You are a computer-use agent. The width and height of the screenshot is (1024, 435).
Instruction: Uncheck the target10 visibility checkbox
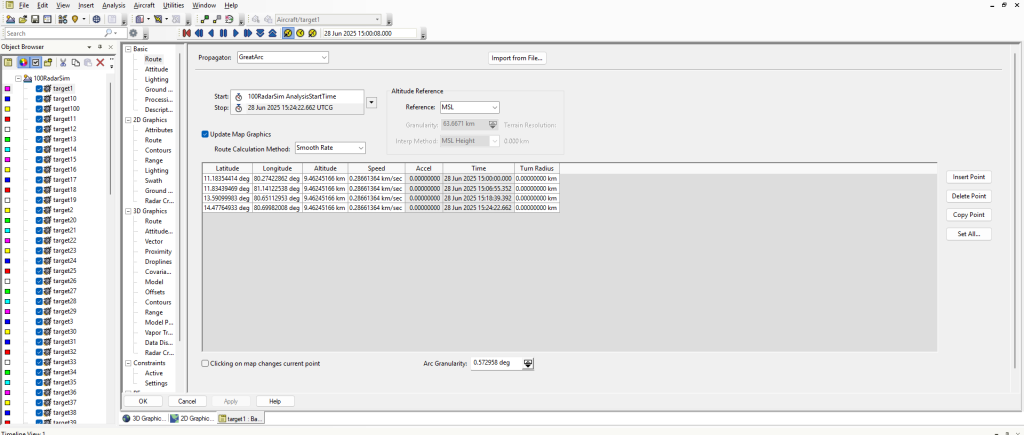point(39,99)
